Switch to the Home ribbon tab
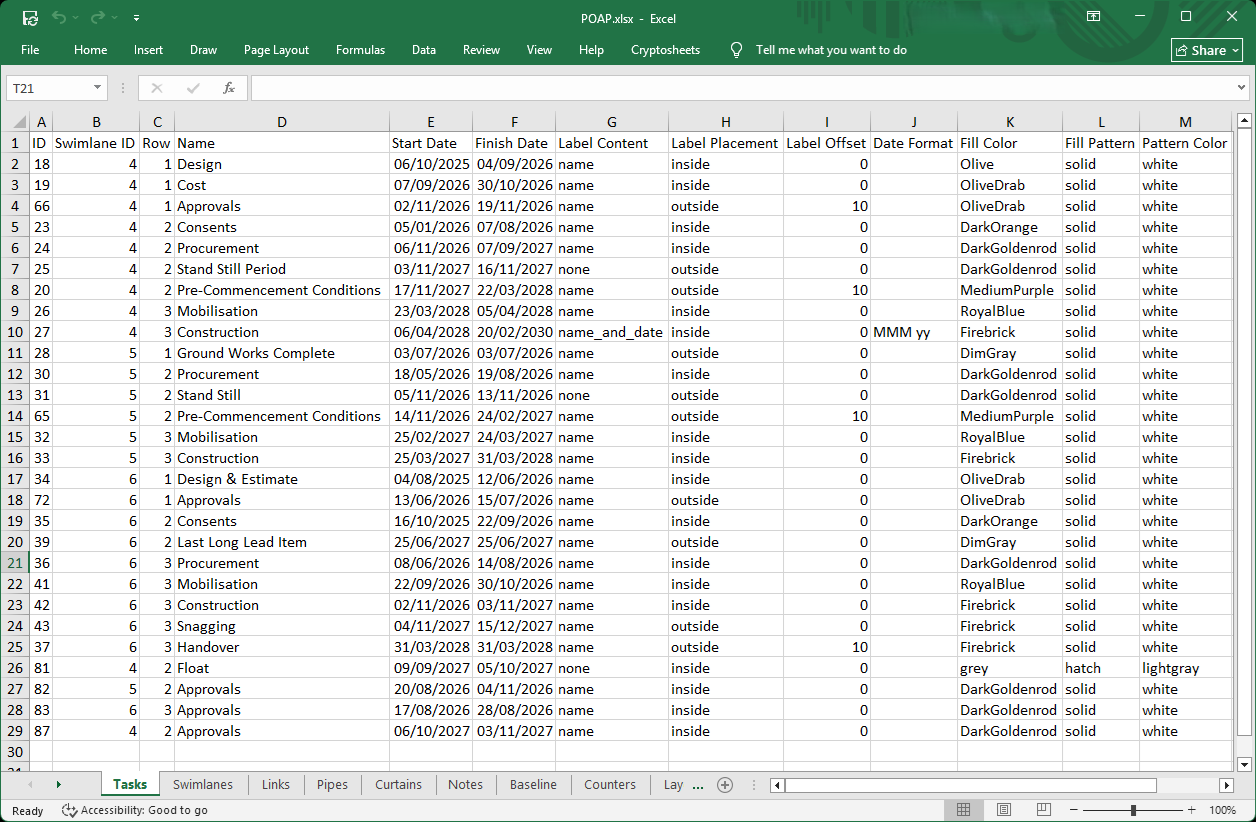This screenshot has width=1256, height=822. [90, 50]
